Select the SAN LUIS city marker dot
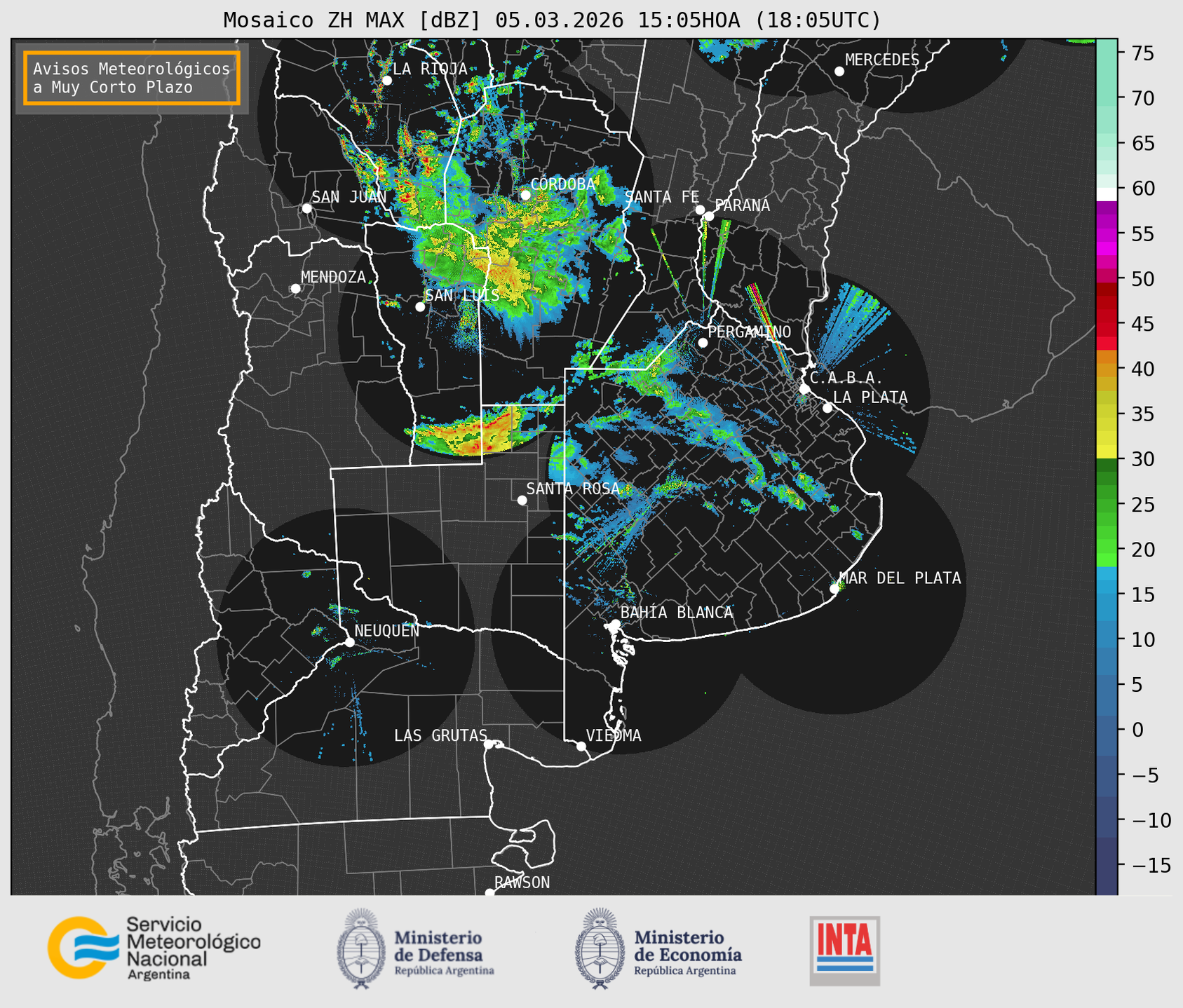The width and height of the screenshot is (1183, 1008). point(420,306)
